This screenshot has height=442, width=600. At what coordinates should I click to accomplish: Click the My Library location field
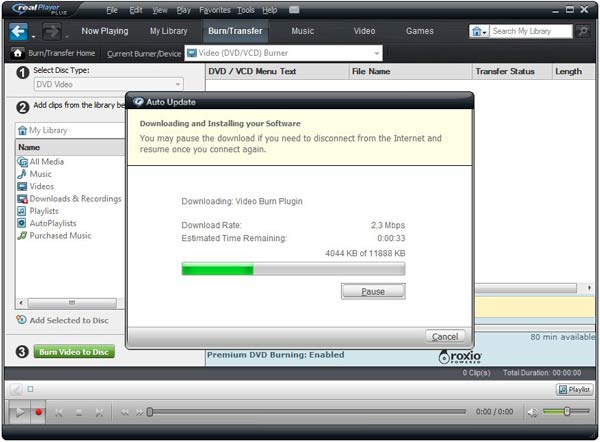pos(70,130)
